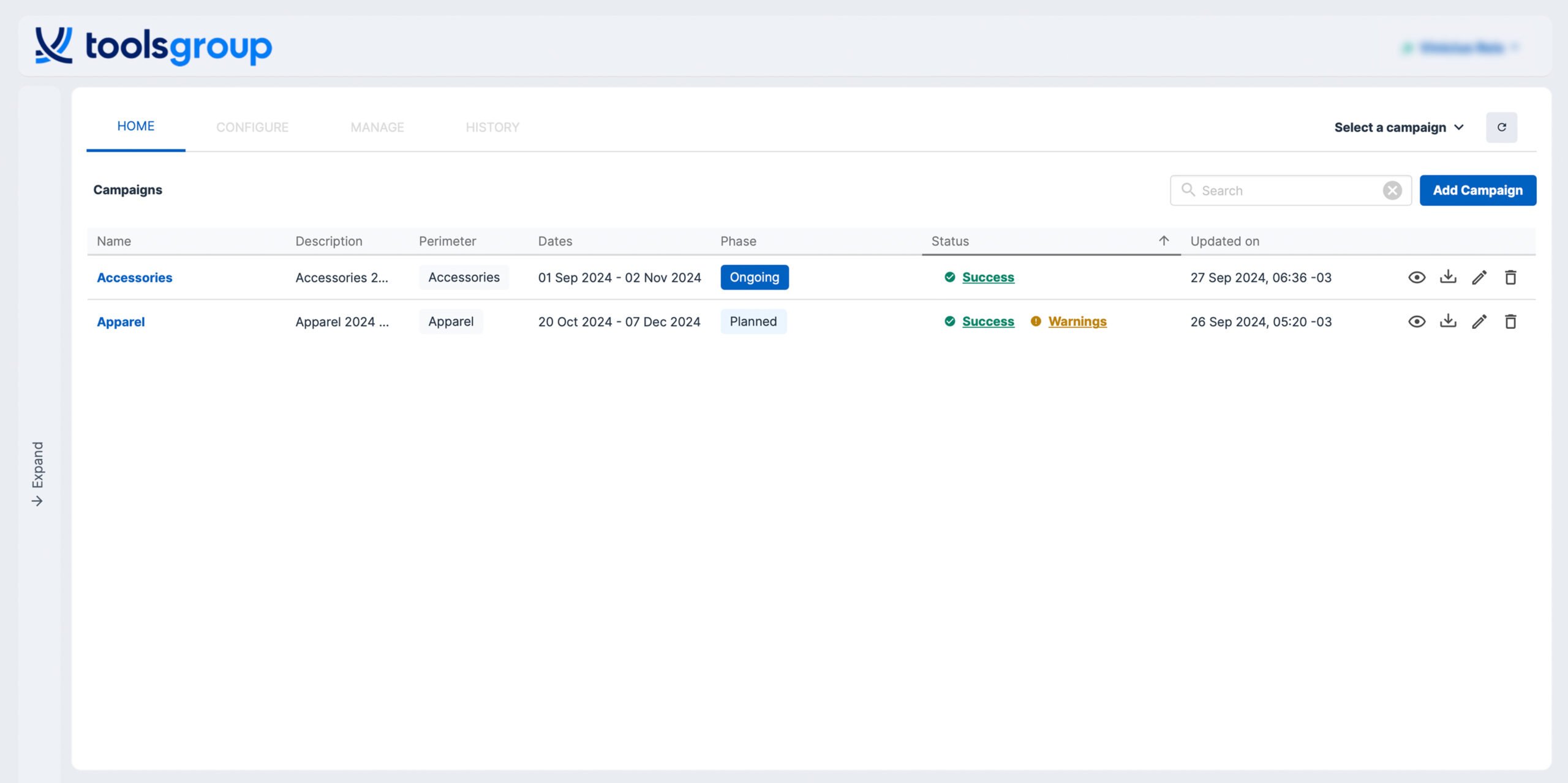The width and height of the screenshot is (1568, 783).
Task: Click the 'Accessories 2...' description cell
Action: point(342,277)
